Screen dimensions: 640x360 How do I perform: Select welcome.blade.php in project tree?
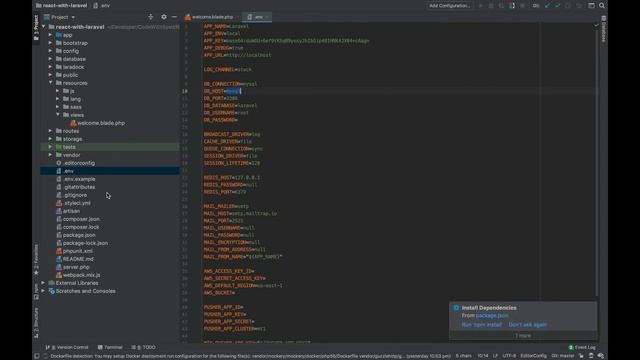pos(101,123)
